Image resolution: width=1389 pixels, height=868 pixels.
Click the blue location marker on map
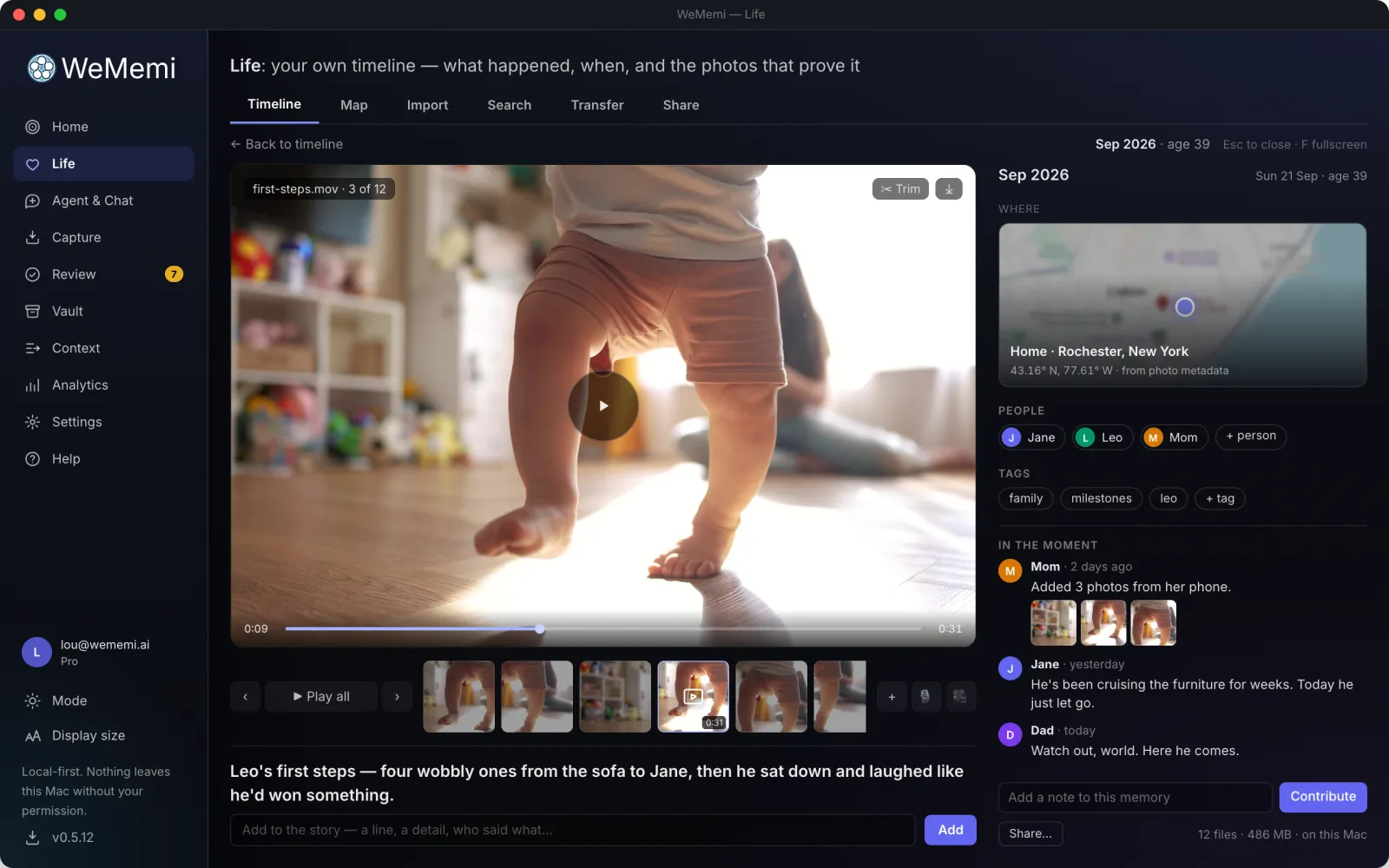point(1185,306)
